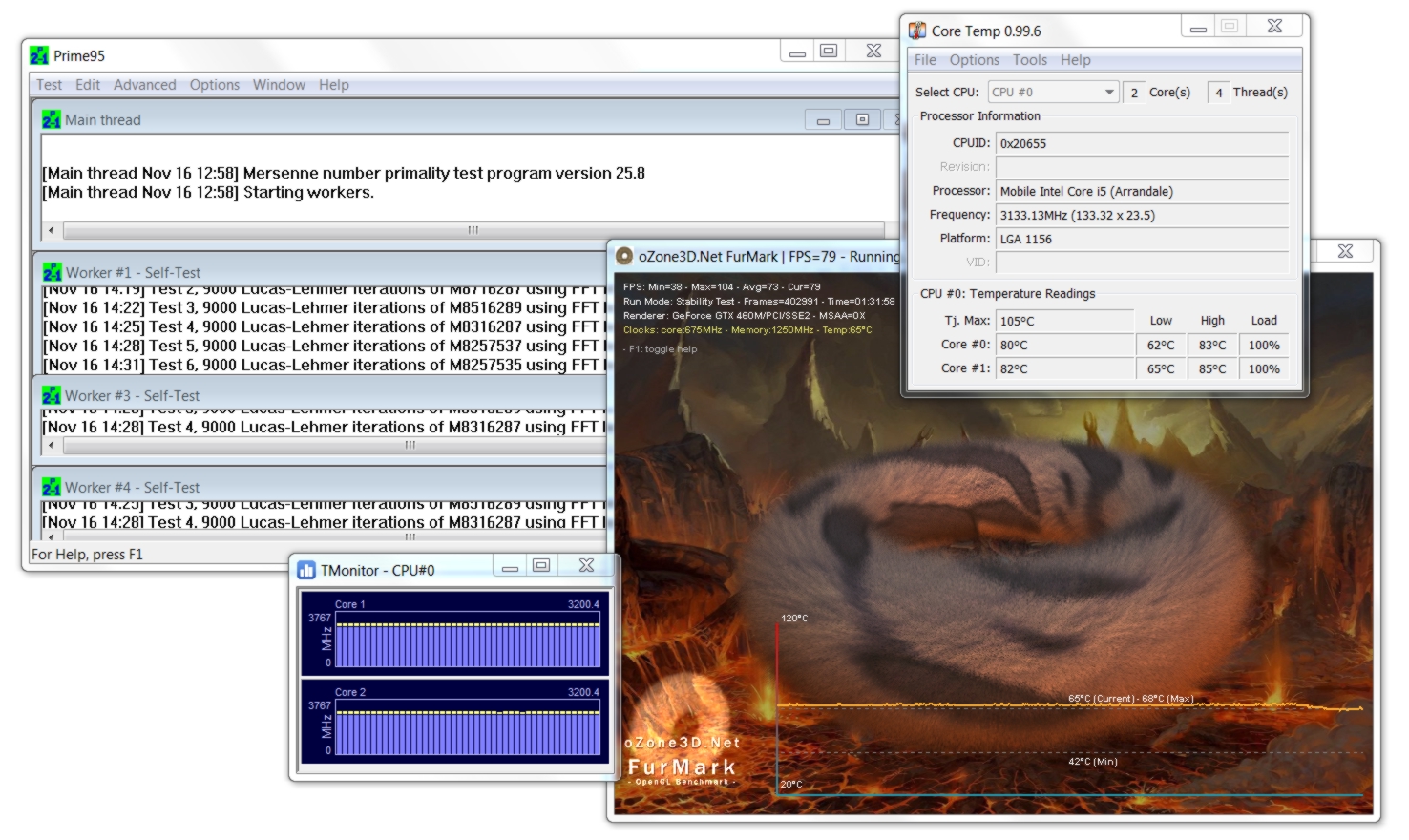Click Core #0 Low 62°C value
Viewport: 1409px width, 840px height.
(x=1161, y=346)
